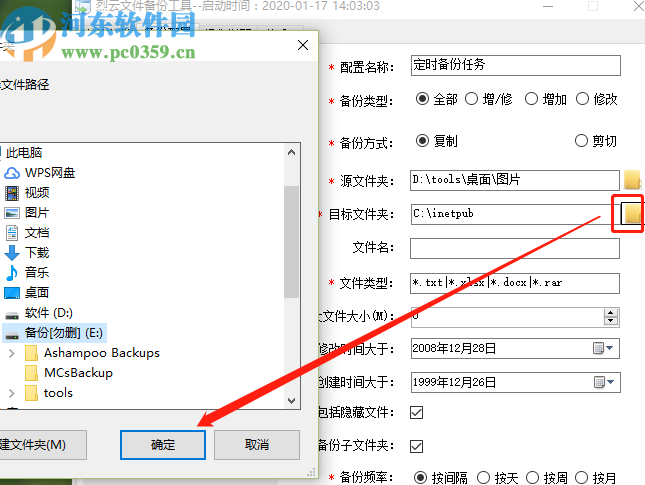Open the 修改时间大于 date picker dropdown

tap(603, 348)
